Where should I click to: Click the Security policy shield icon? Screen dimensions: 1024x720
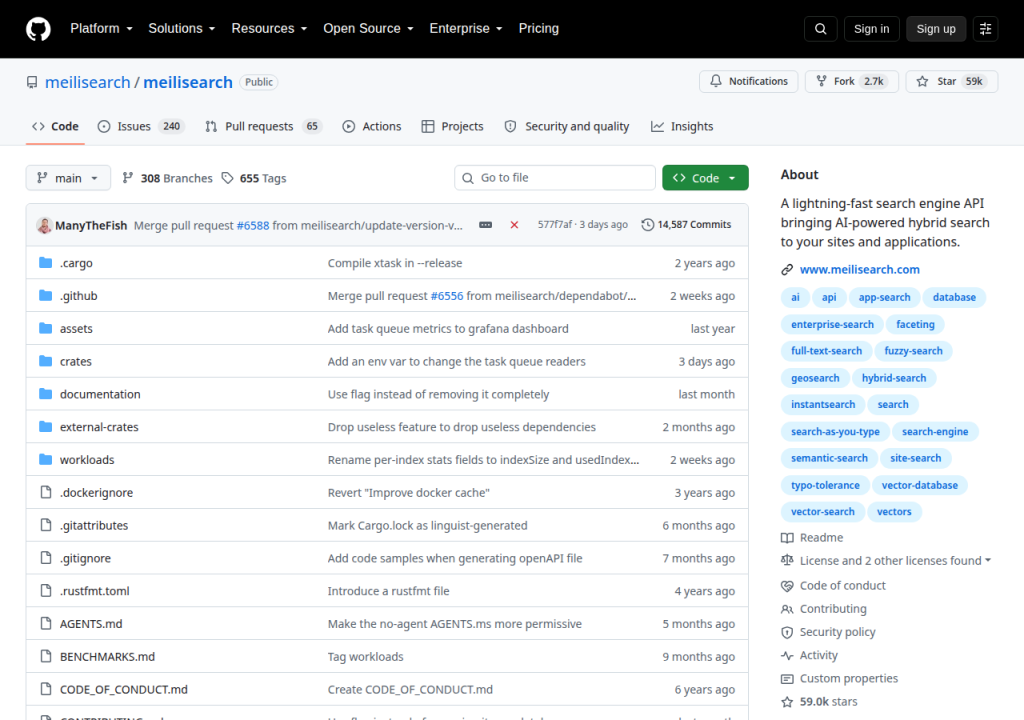(787, 632)
